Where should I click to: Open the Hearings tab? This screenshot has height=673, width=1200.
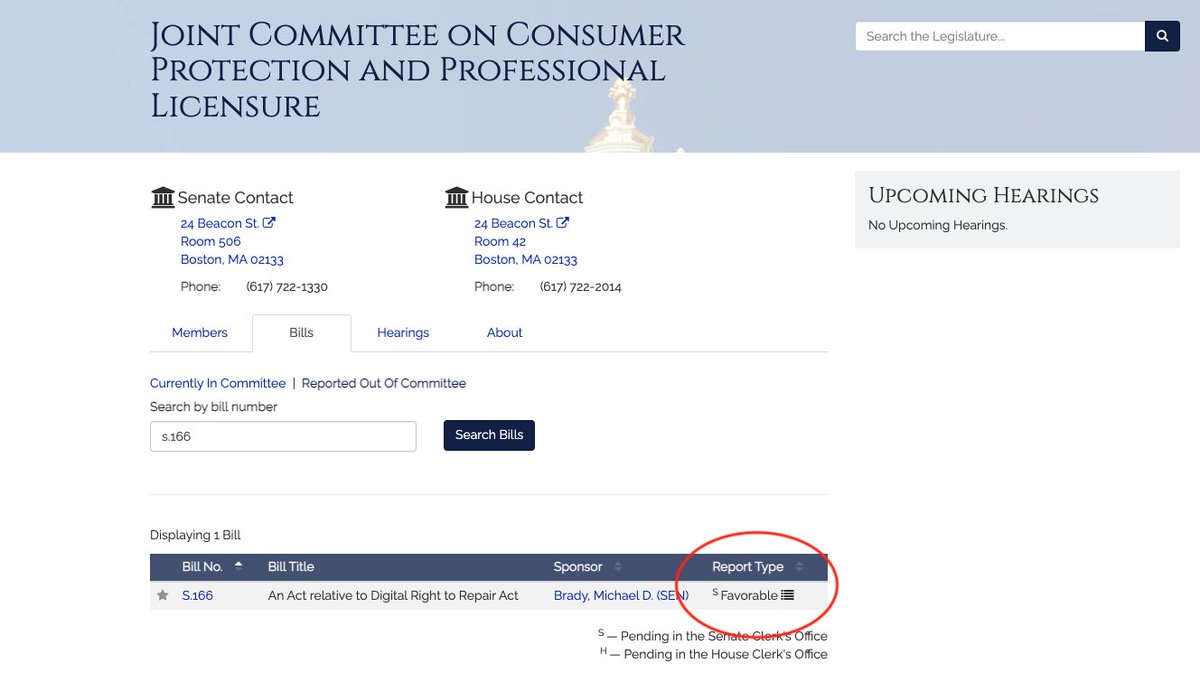[403, 333]
